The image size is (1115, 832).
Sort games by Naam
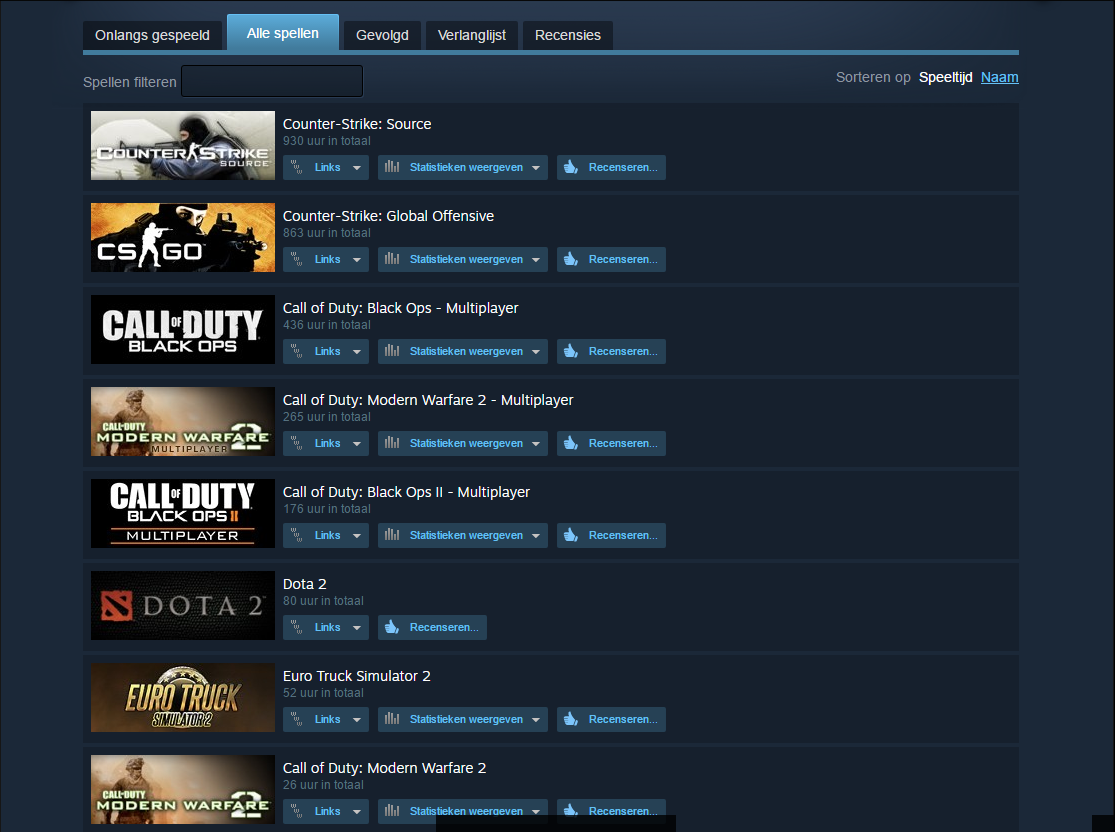point(999,77)
